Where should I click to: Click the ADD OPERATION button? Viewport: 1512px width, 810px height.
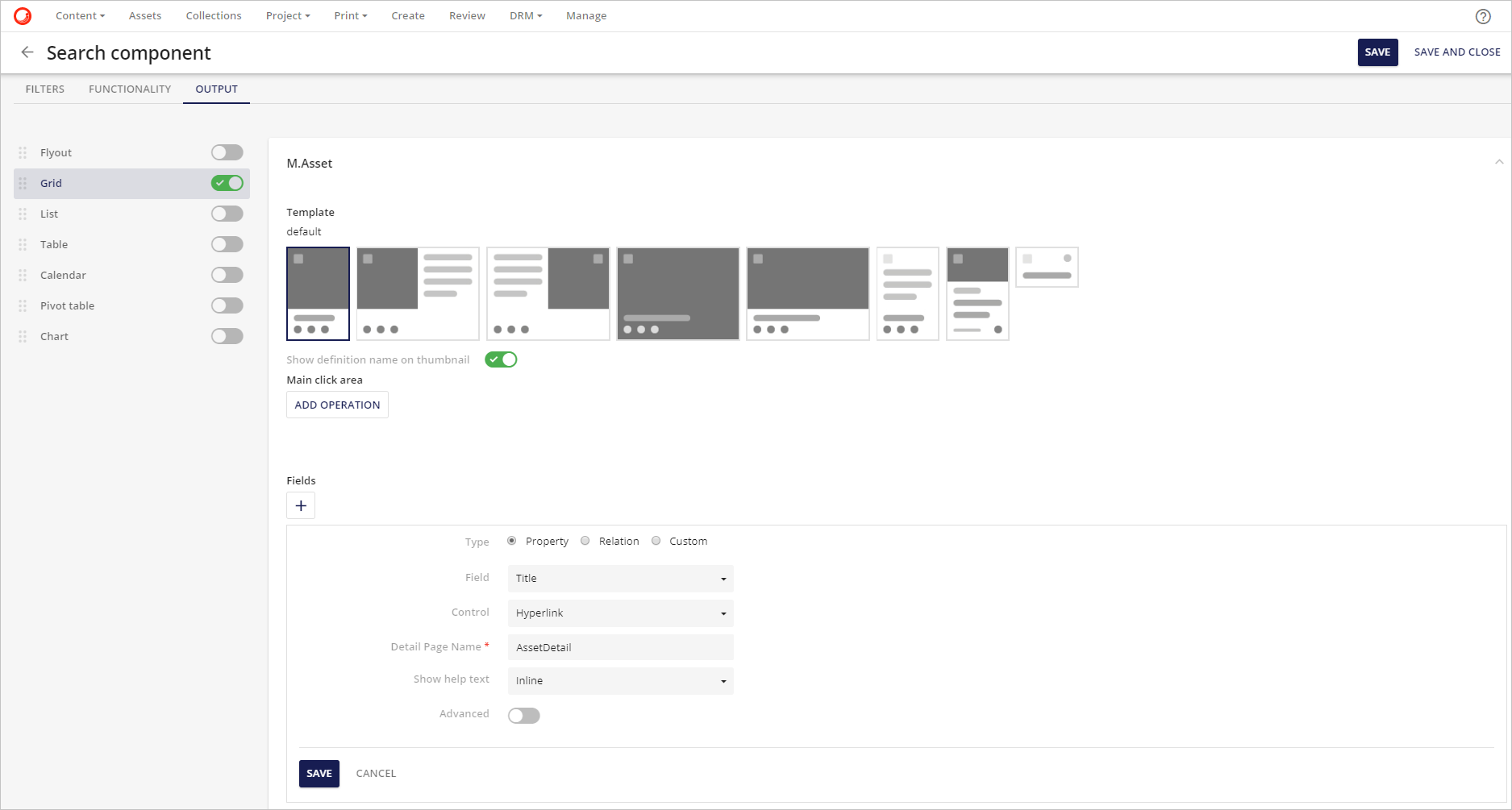[x=337, y=405]
